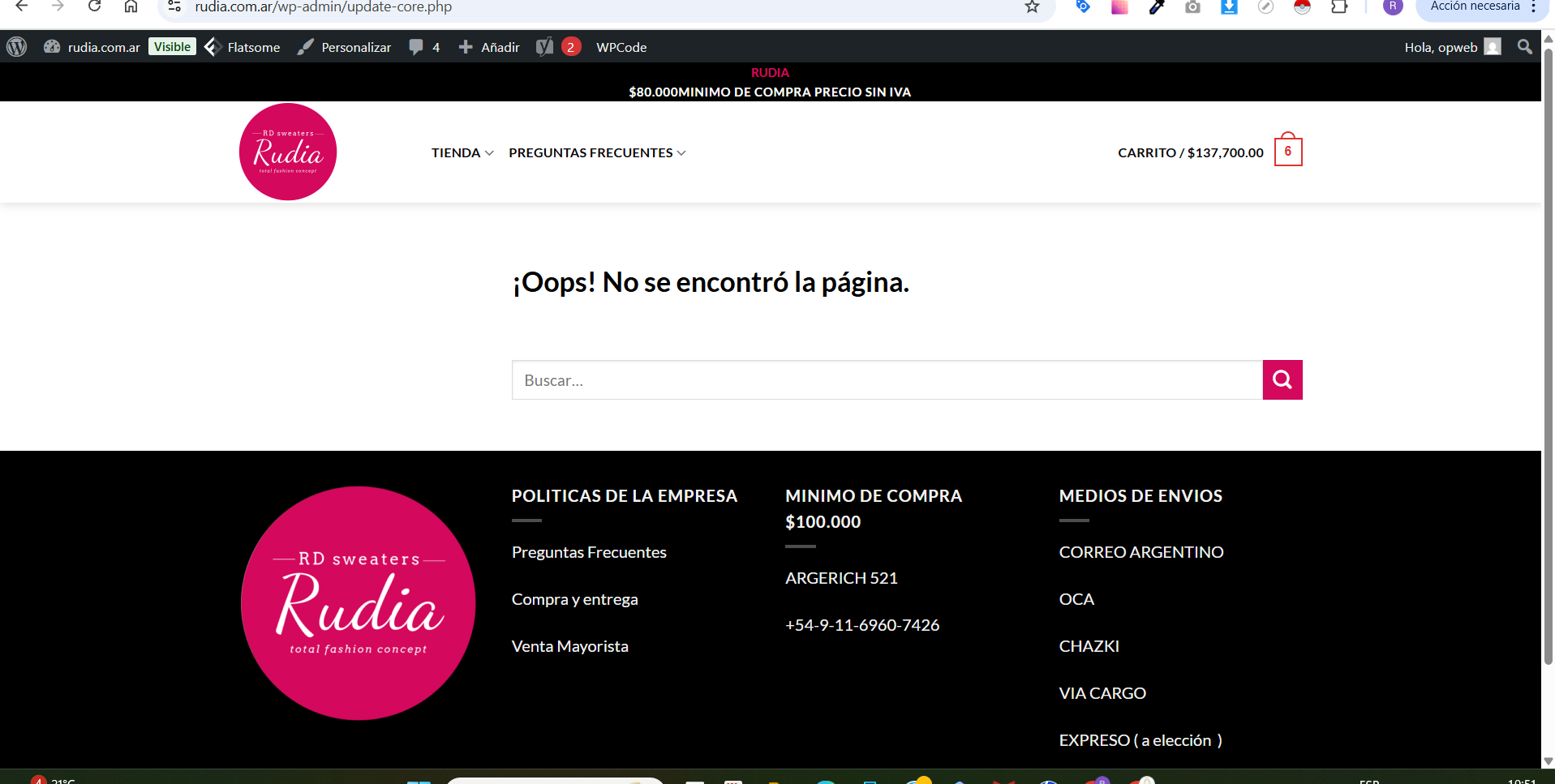The width and height of the screenshot is (1555, 784).
Task: Open the comments bubble icon
Action: (x=417, y=47)
